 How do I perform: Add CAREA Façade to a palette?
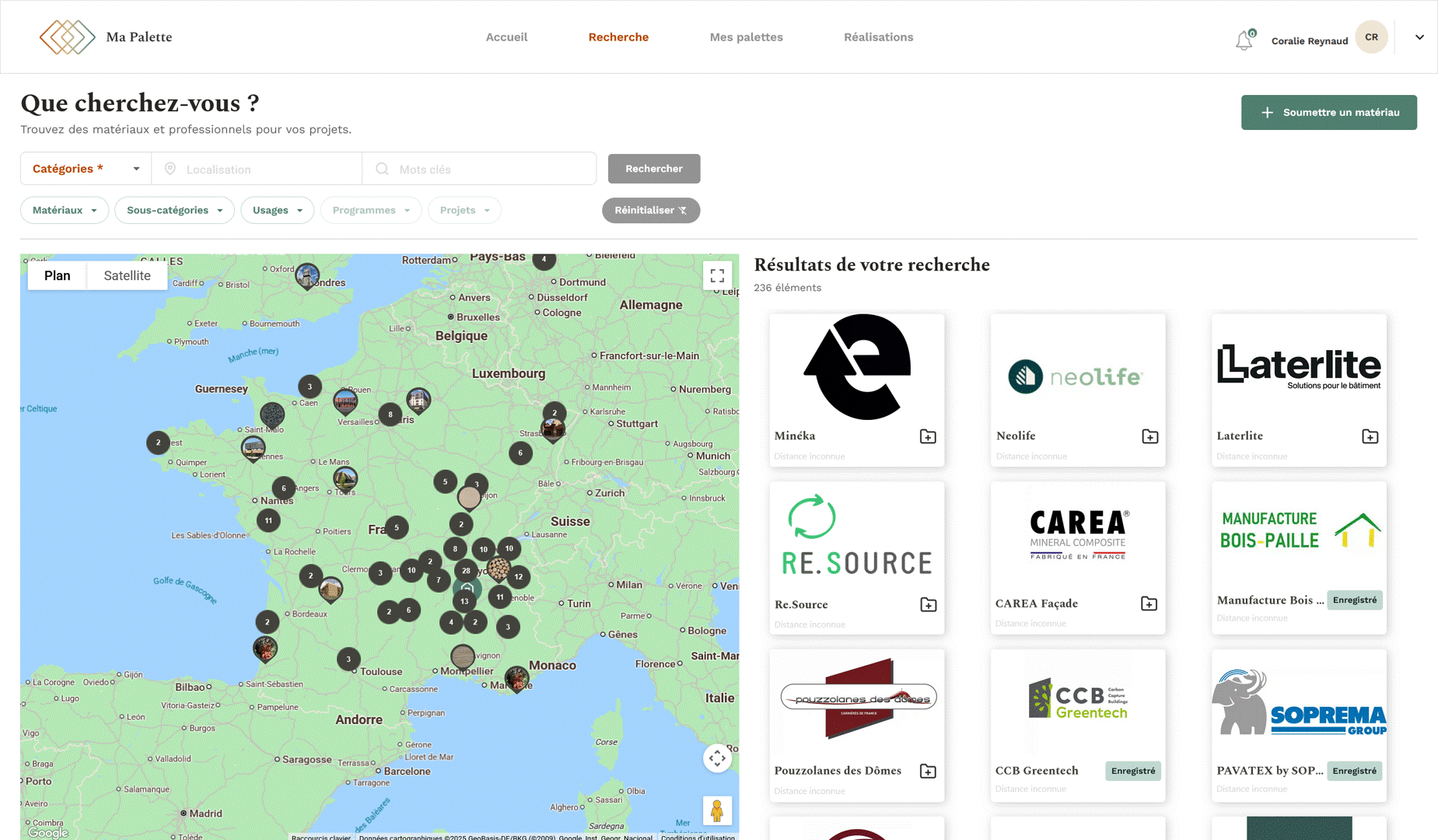click(x=1149, y=604)
